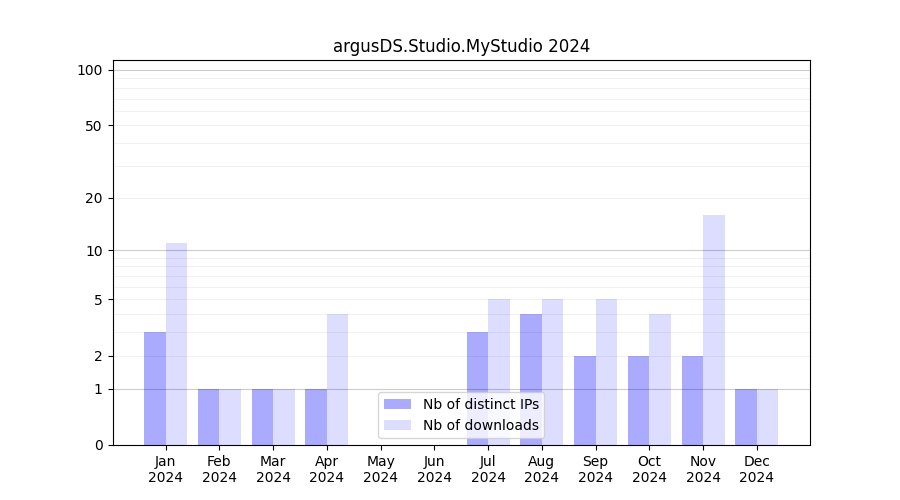Select the January distinct IPs bar
900x500 pixels.
(x=155, y=388)
